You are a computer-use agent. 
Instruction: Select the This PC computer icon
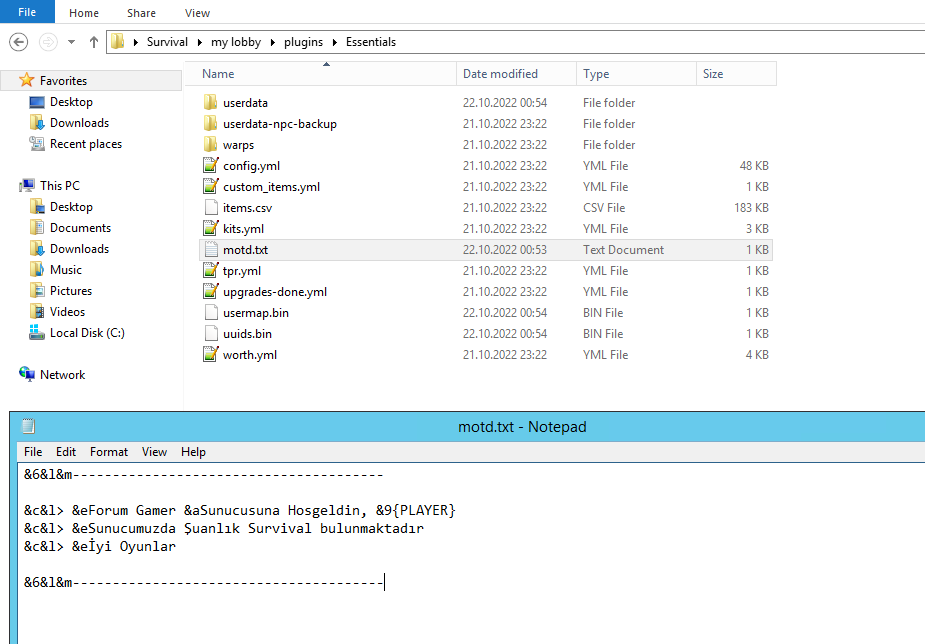27,186
